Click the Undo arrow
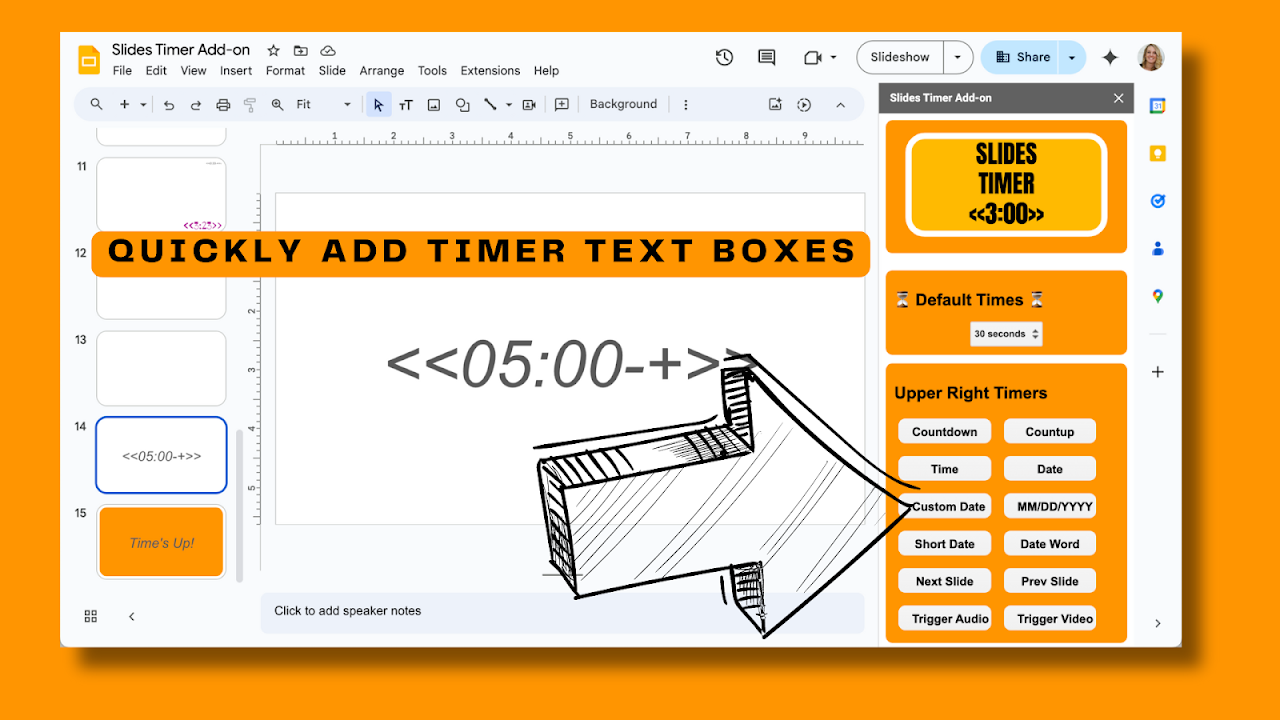Viewport: 1280px width, 720px height. tap(169, 104)
